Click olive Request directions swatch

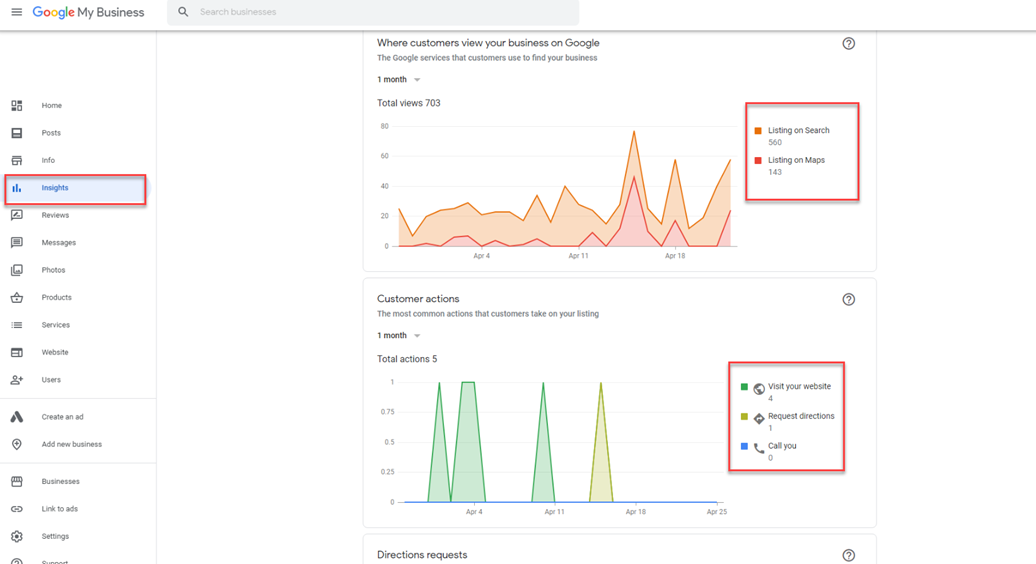[x=744, y=417]
